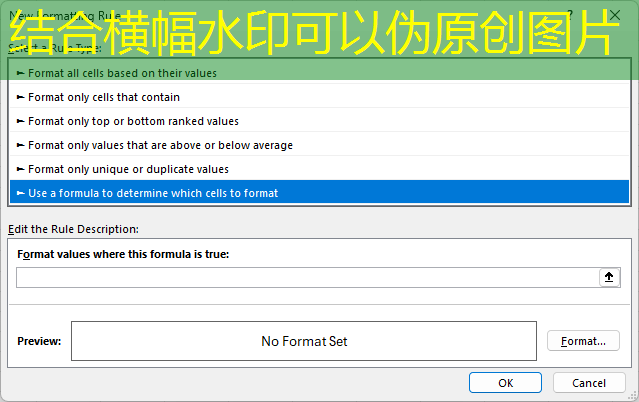Click inside the formula input box
Screen dimensions: 639x402
point(306,277)
